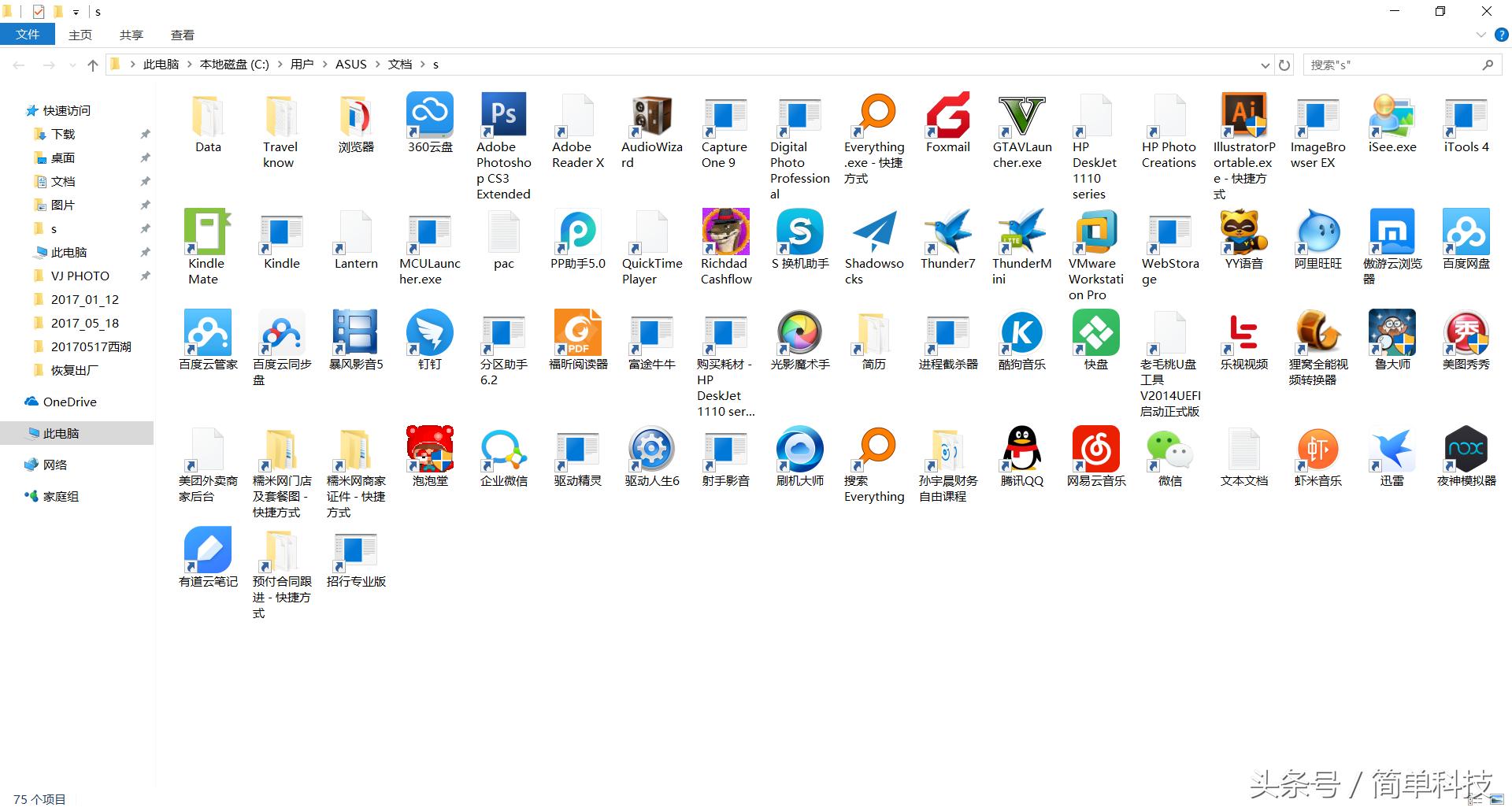This screenshot has width=1512, height=811.
Task: Expand the ribbon using the chevron
Action: coord(1480,35)
